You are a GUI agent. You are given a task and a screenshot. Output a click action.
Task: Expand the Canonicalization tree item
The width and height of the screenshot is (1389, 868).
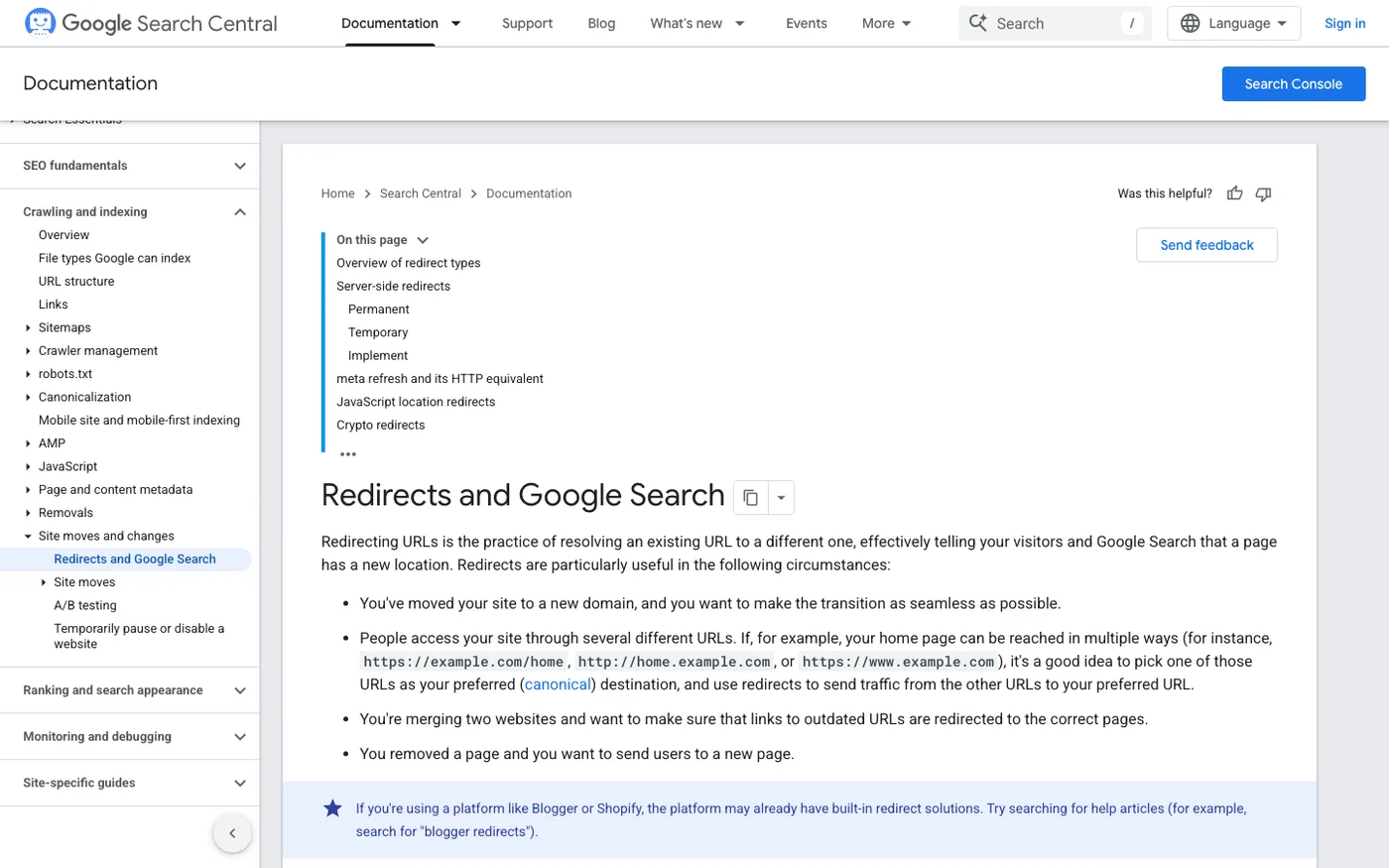28,397
